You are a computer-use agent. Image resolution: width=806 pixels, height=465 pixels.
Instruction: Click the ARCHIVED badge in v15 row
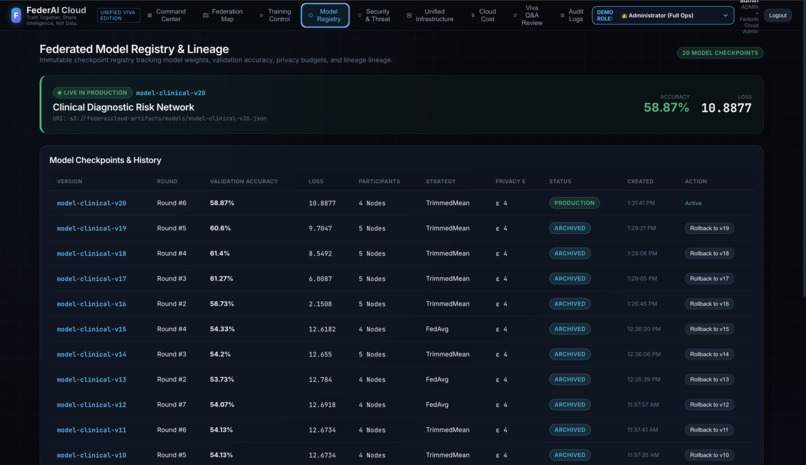[570, 329]
